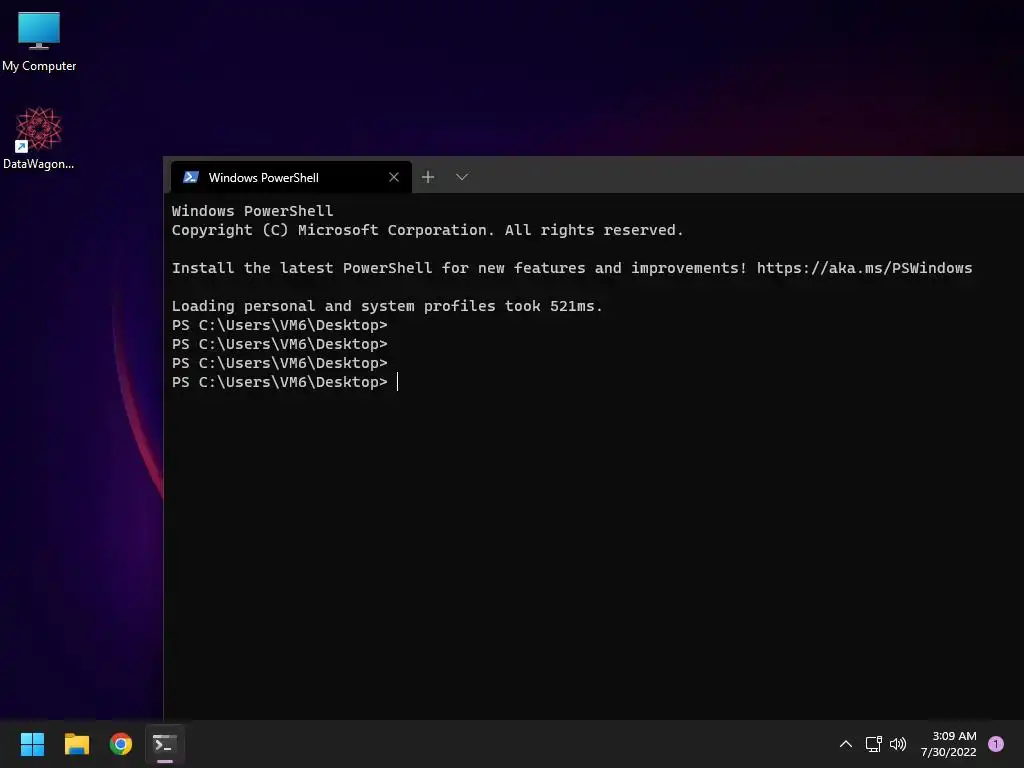Click the https://aka.ms/PSWindows link
This screenshot has width=1024, height=768.
click(864, 268)
